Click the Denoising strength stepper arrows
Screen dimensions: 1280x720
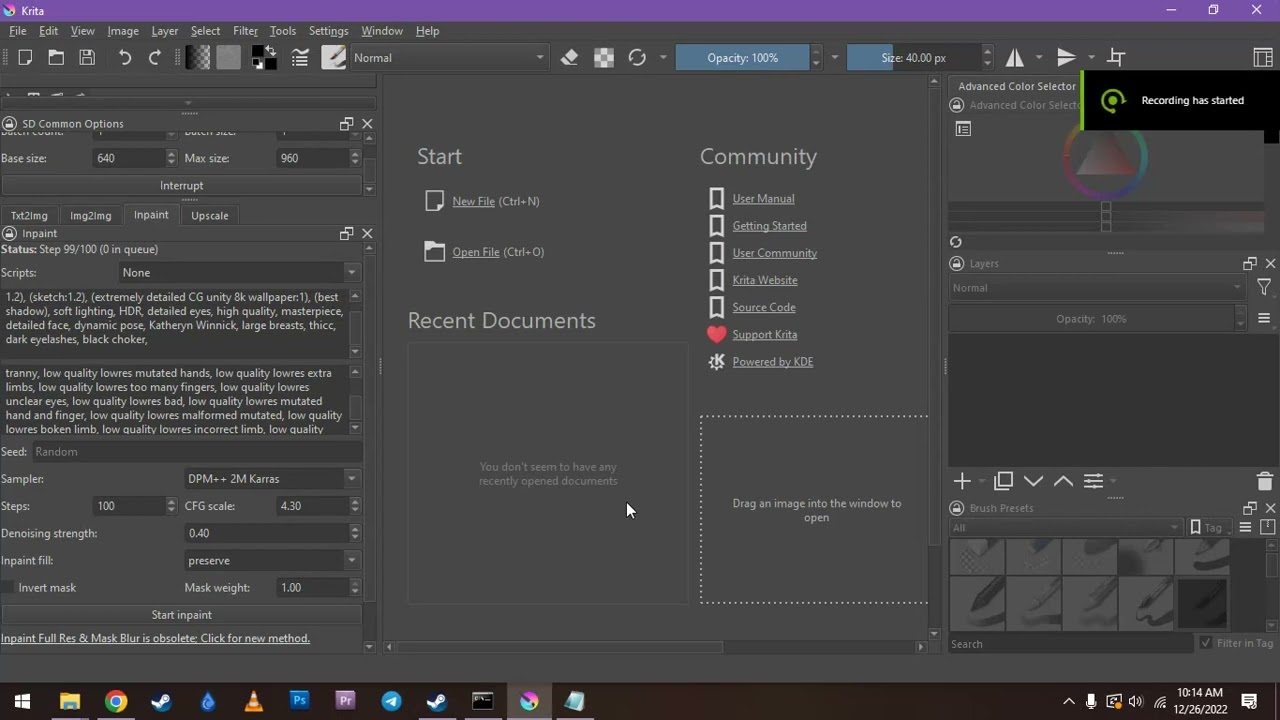tap(355, 533)
